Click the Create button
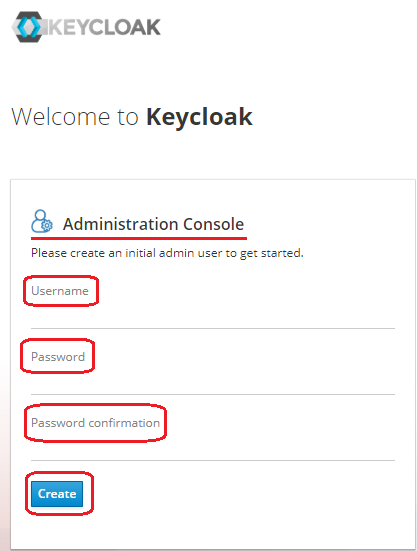Viewport: 417px width, 551px height. click(x=57, y=494)
